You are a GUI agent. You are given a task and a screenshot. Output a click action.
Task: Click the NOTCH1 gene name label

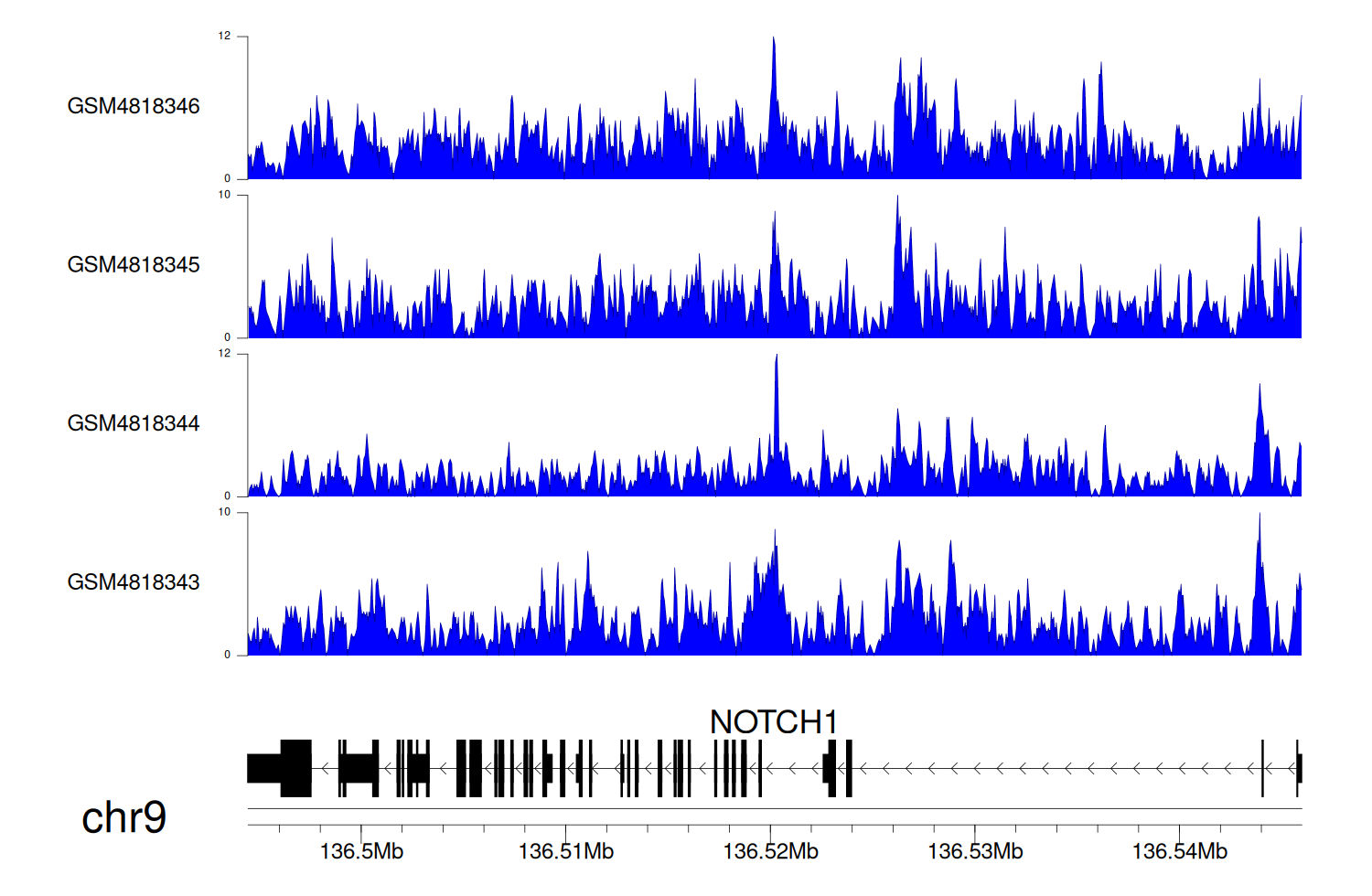(774, 722)
